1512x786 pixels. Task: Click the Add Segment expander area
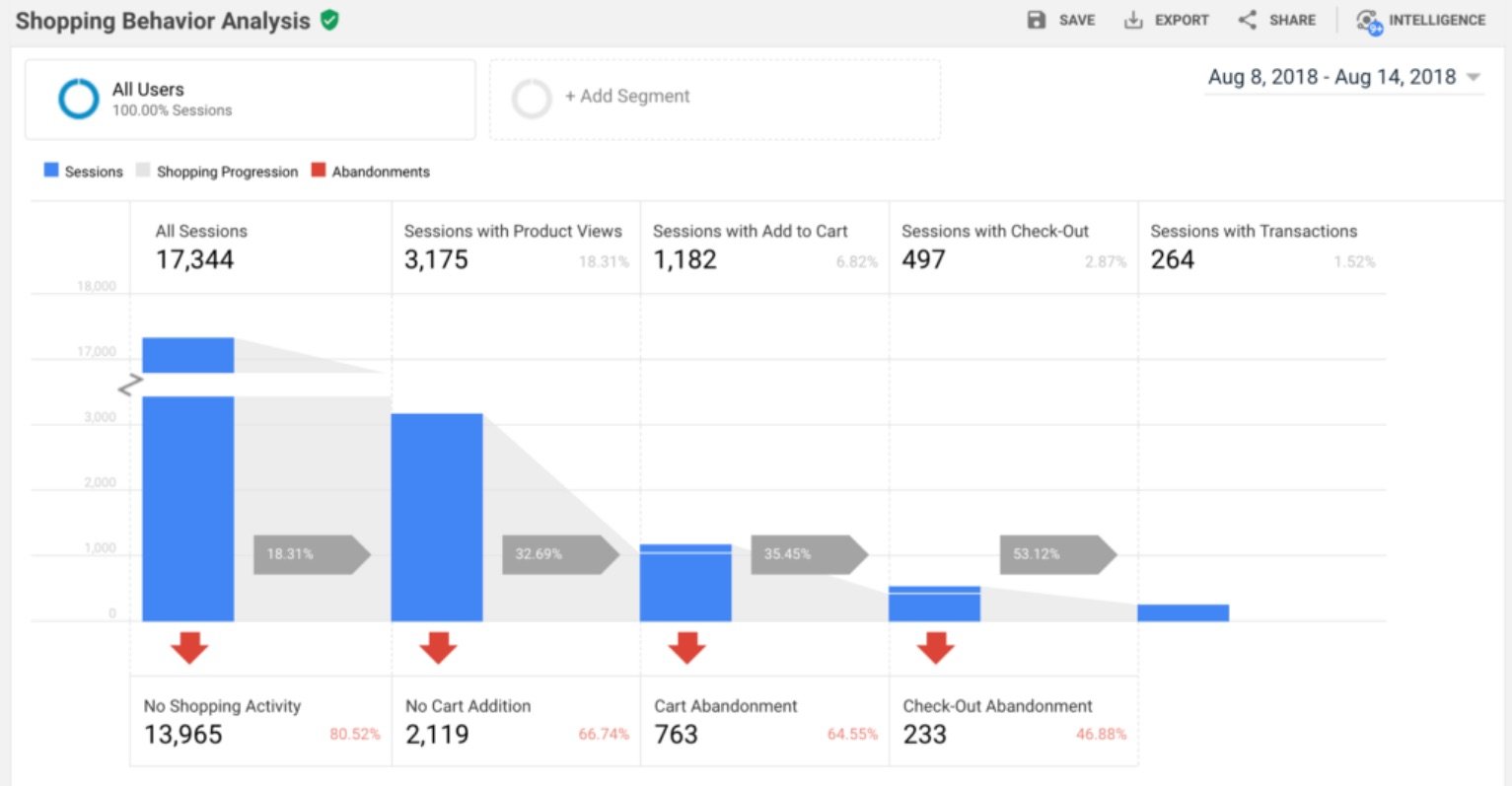coord(714,99)
